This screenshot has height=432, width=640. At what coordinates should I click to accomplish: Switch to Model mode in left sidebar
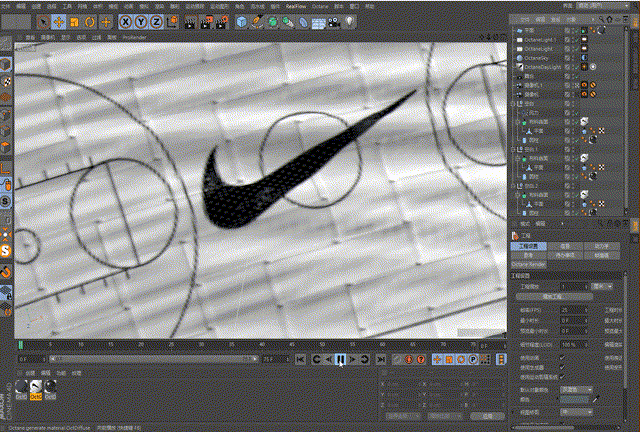(6, 65)
